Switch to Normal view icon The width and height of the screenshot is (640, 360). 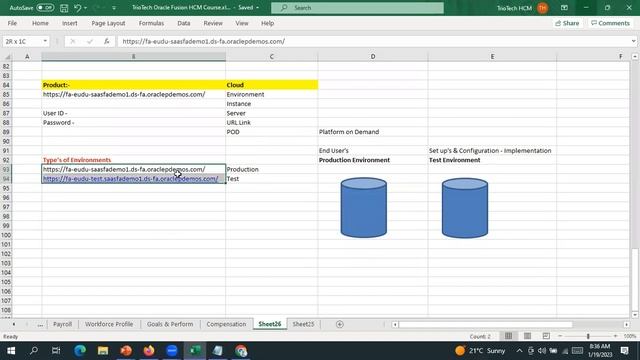508,336
